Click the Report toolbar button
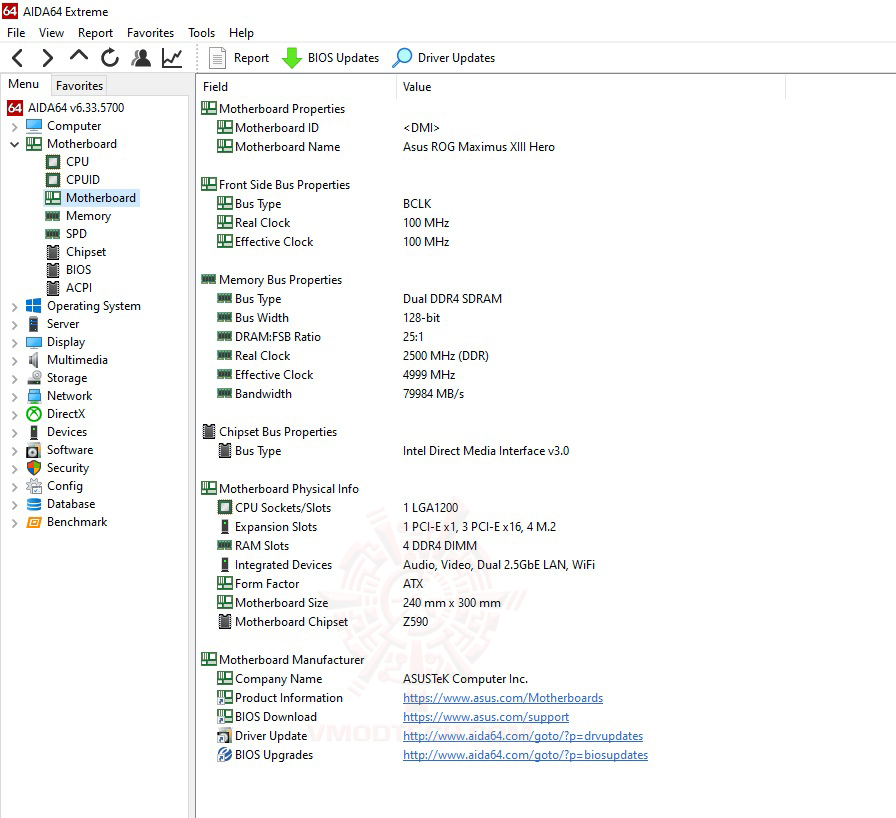Viewport: 896px width, 818px height. coord(239,58)
